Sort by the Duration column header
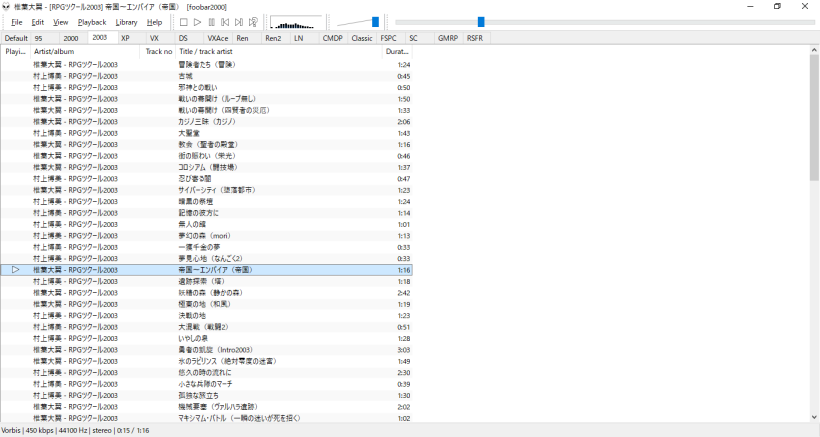The width and height of the screenshot is (820, 437). [x=397, y=51]
